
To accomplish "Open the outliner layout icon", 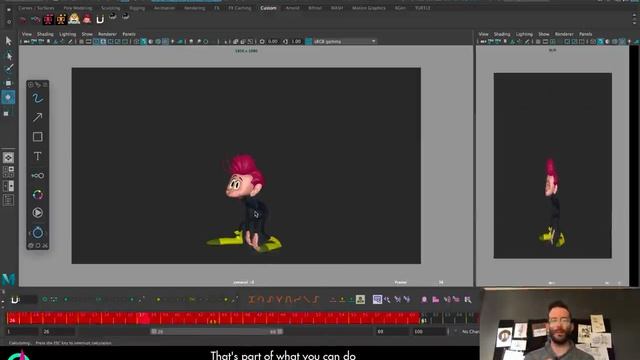I will tap(8, 200).
